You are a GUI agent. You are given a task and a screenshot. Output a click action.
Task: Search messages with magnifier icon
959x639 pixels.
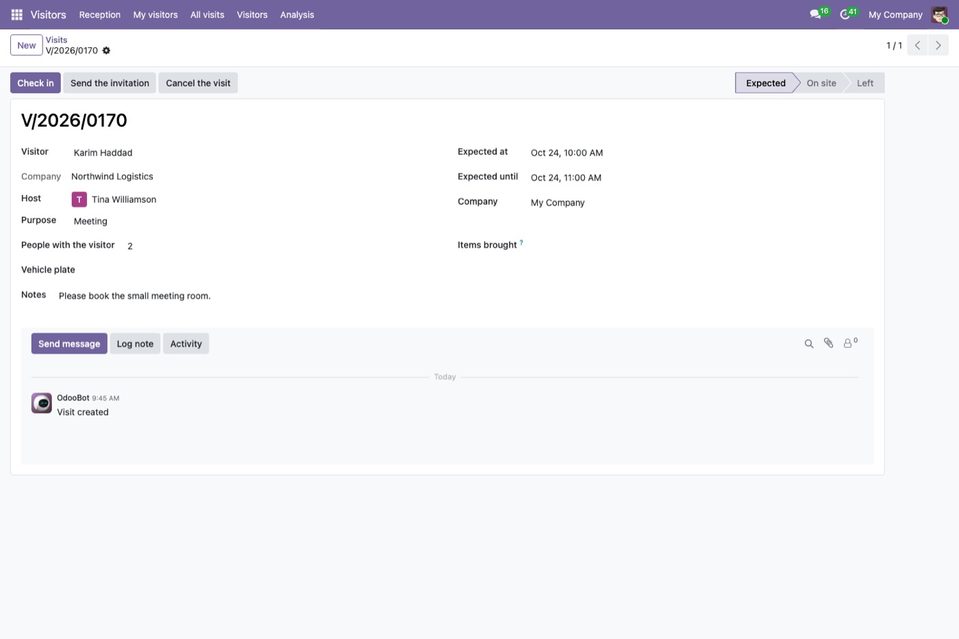click(809, 344)
